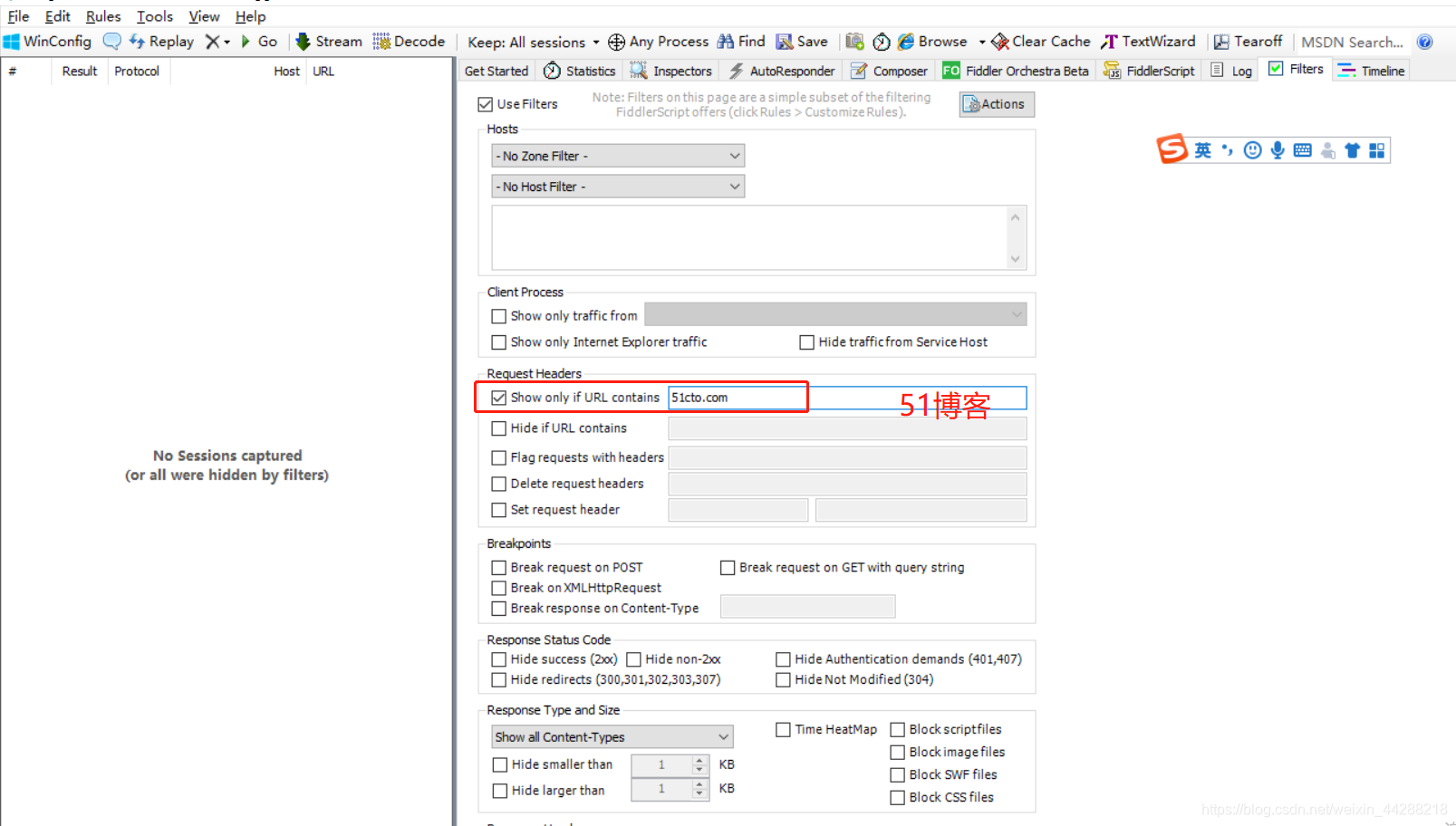The height and width of the screenshot is (826, 1456).
Task: Enable Hide if URL contains checkbox
Action: (x=498, y=428)
